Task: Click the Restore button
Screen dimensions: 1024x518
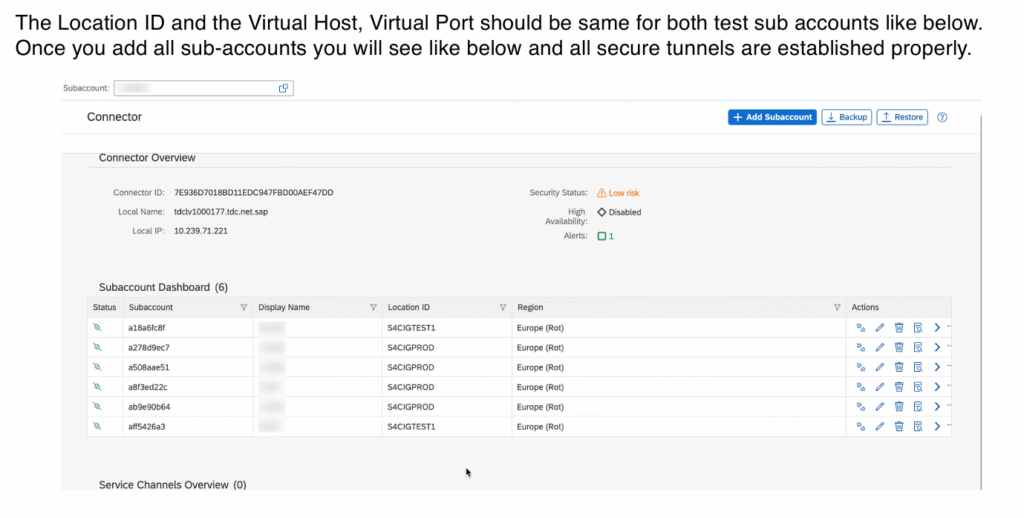Action: click(902, 117)
